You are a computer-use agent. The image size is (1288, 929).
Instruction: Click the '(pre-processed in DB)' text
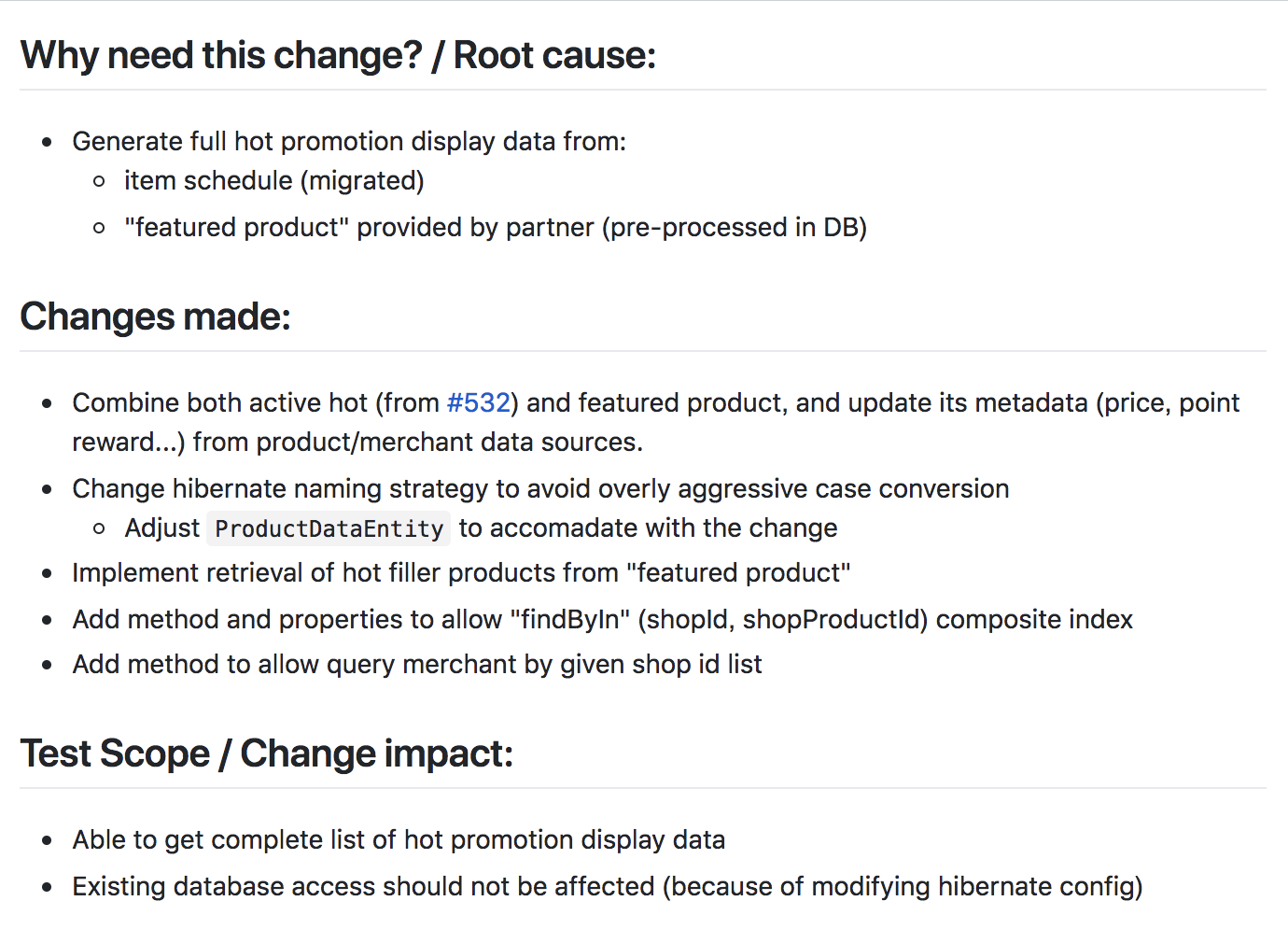[735, 227]
